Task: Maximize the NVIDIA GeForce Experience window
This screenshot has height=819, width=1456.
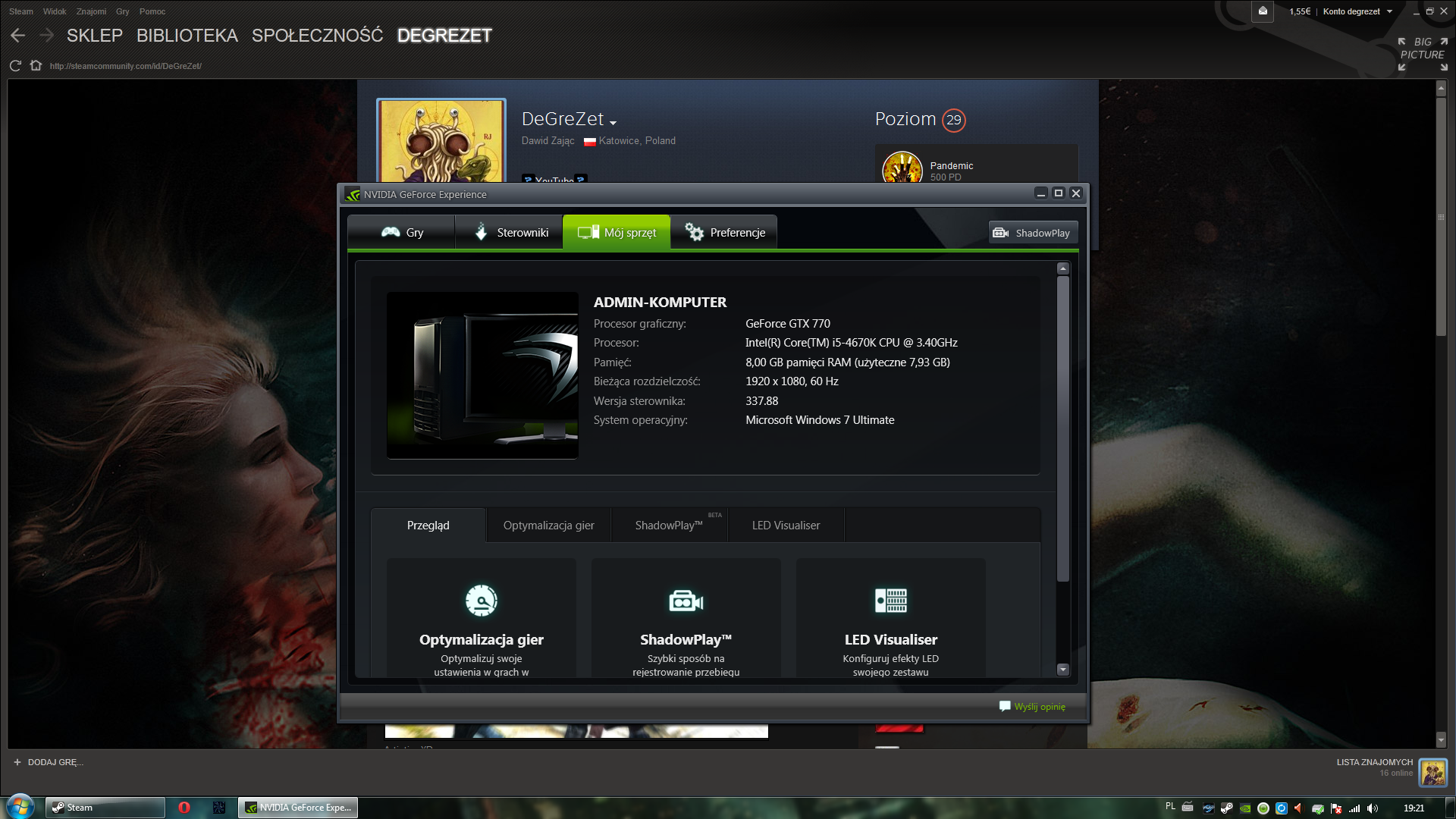Action: click(x=1059, y=193)
